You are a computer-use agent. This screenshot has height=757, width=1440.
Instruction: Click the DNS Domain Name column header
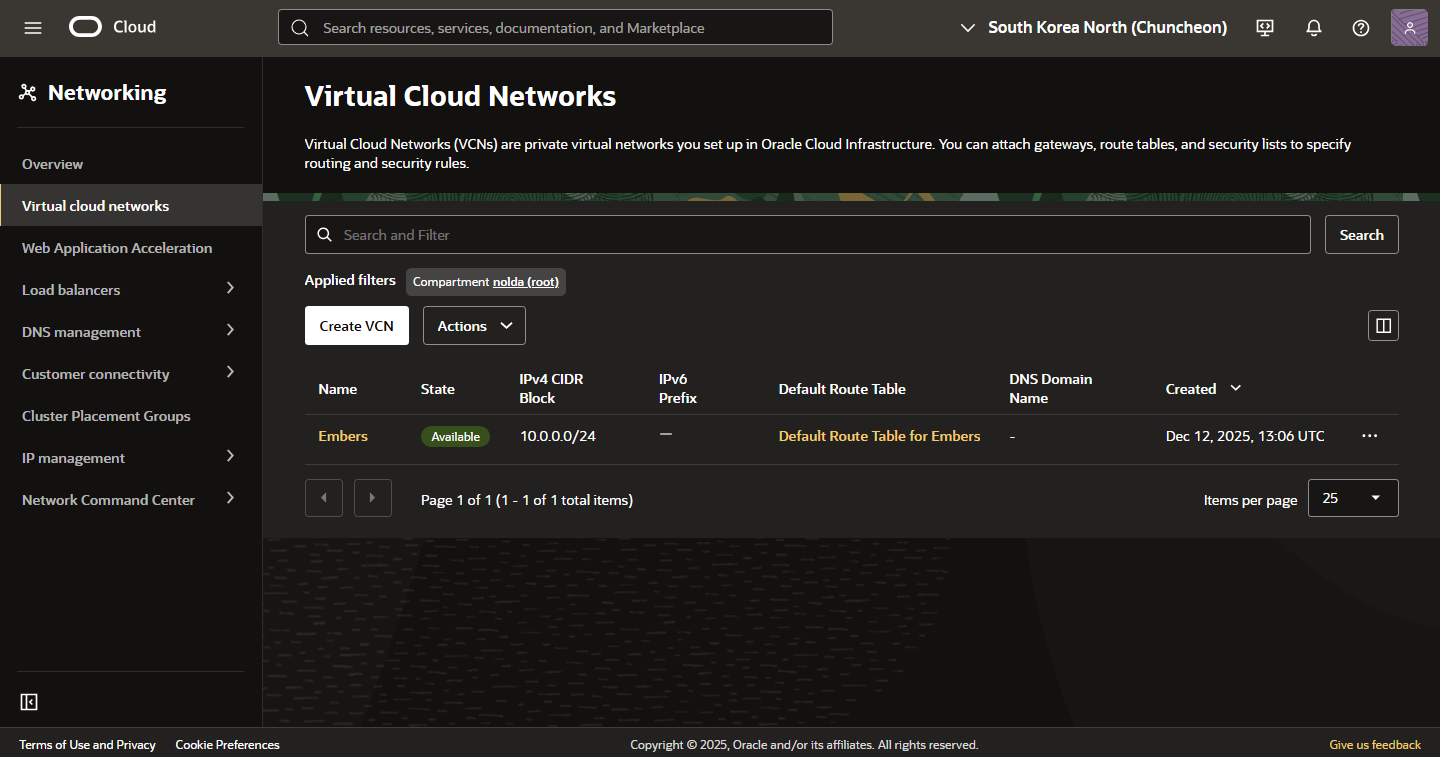pos(1051,388)
